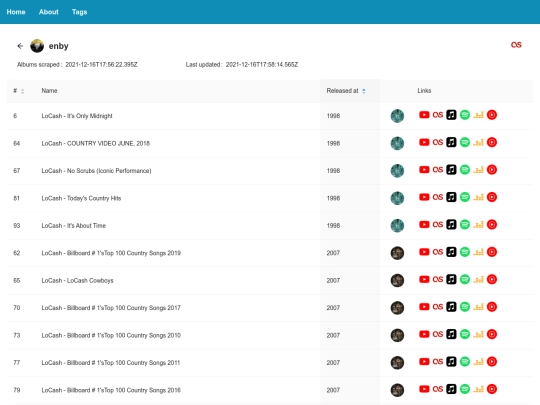This screenshot has width=540, height=405.
Task: Open the About page
Action: [x=49, y=12]
